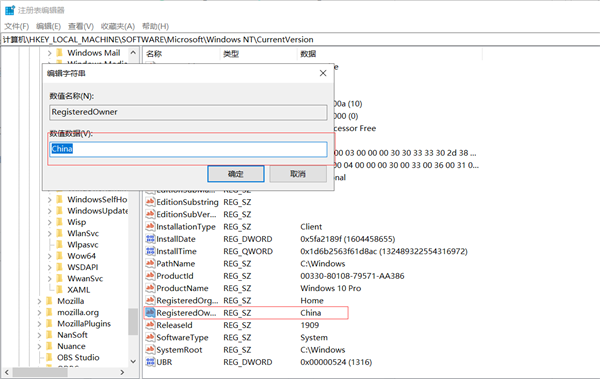The height and width of the screenshot is (379, 600).
Task: Click the ProductName string value icon
Action: tap(150, 288)
